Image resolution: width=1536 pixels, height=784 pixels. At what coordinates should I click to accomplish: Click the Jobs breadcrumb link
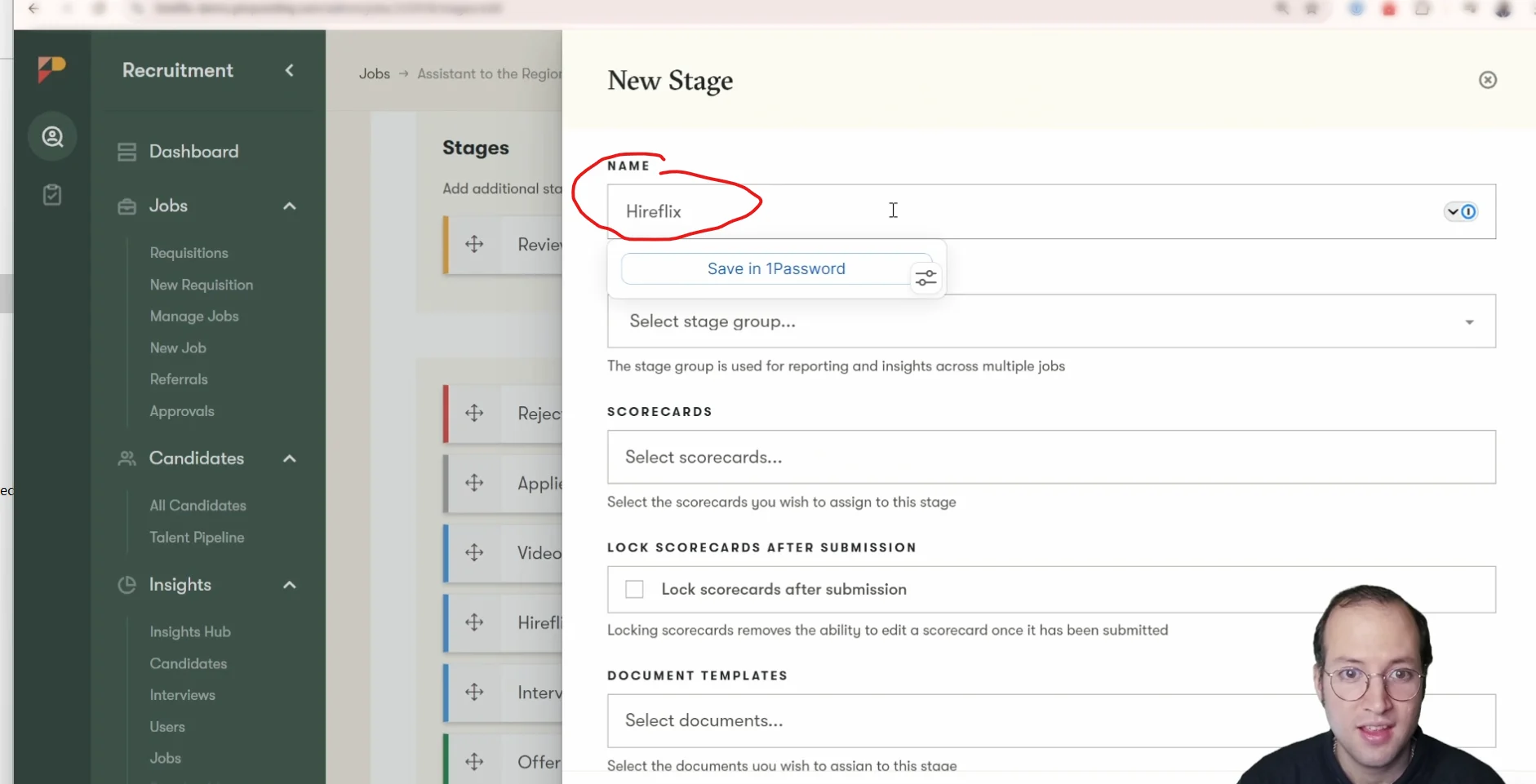375,73
